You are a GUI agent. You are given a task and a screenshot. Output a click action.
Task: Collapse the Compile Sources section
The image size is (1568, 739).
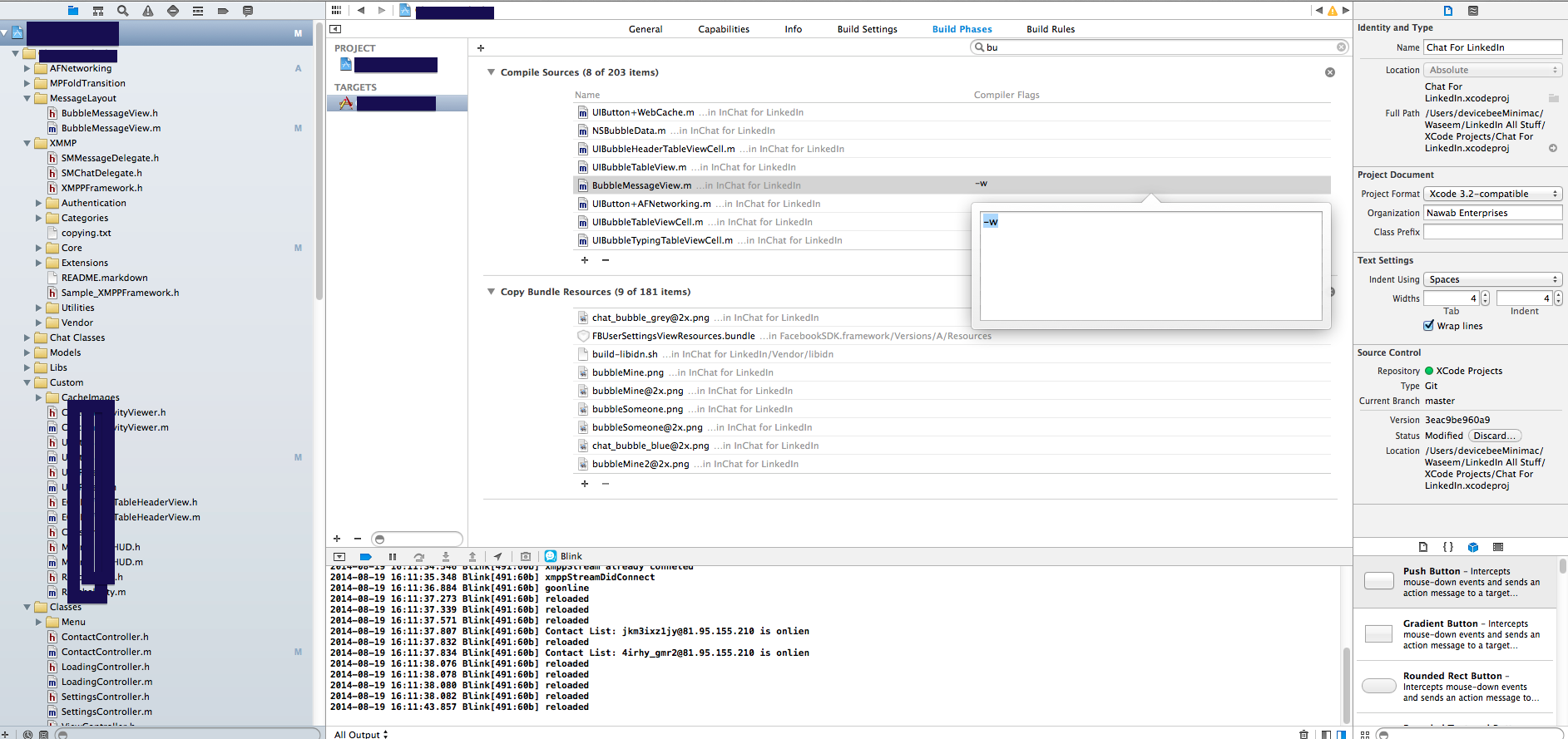[491, 72]
